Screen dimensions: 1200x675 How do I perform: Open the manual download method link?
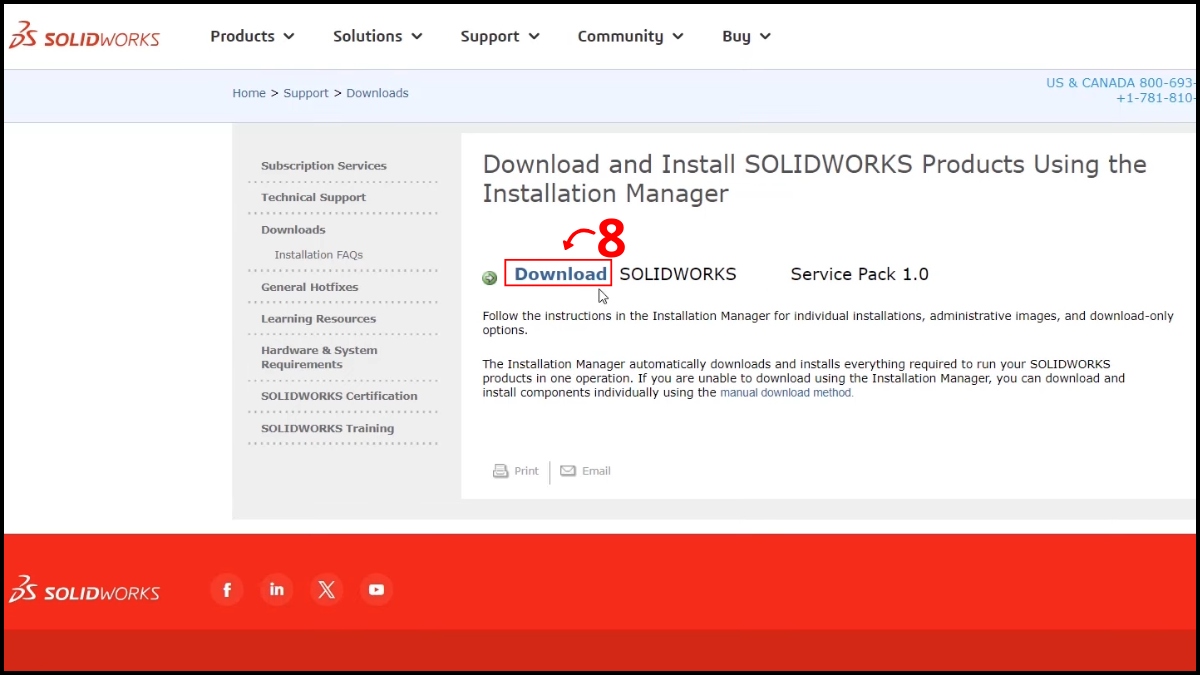coord(787,393)
